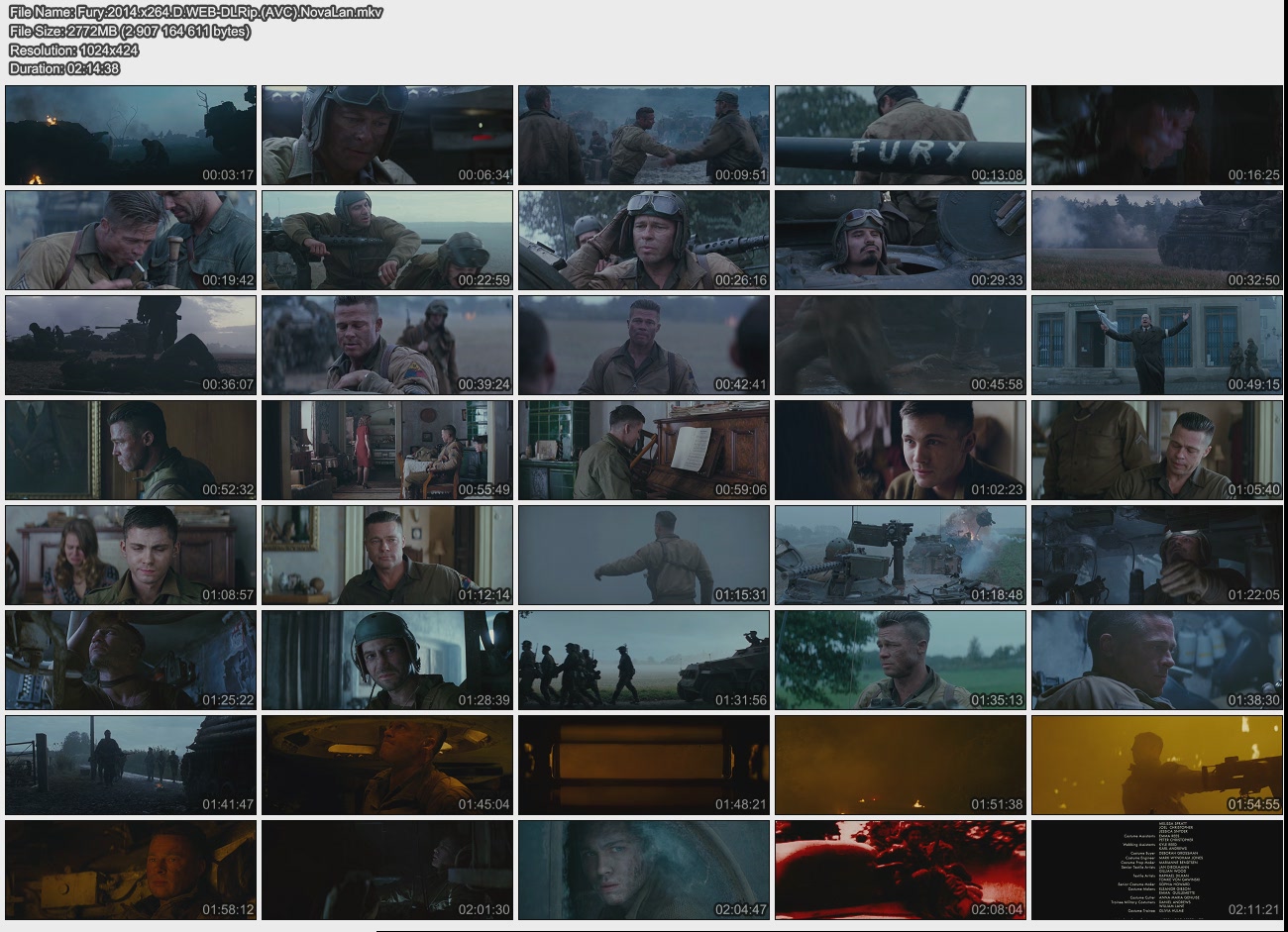
Task: Click the Duration 02:14:38 text
Action: tap(64, 68)
